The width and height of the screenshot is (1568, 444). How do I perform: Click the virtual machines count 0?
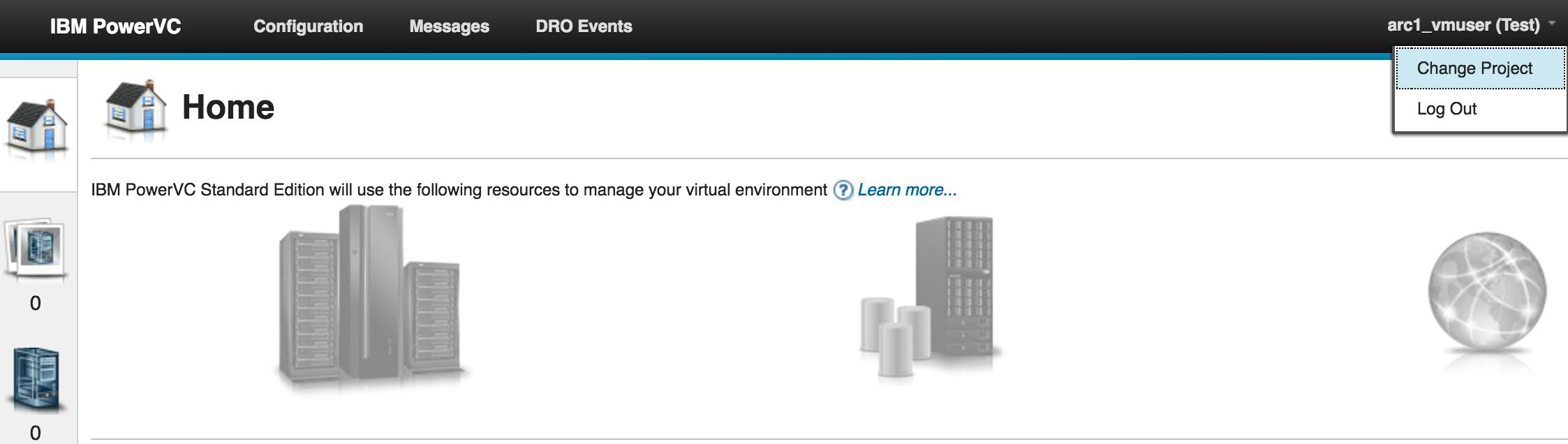36,433
